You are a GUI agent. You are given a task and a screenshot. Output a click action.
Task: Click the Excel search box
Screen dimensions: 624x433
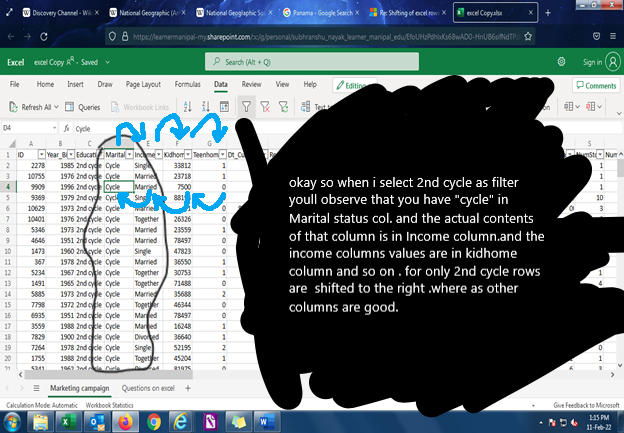pyautogui.click(x=312, y=62)
